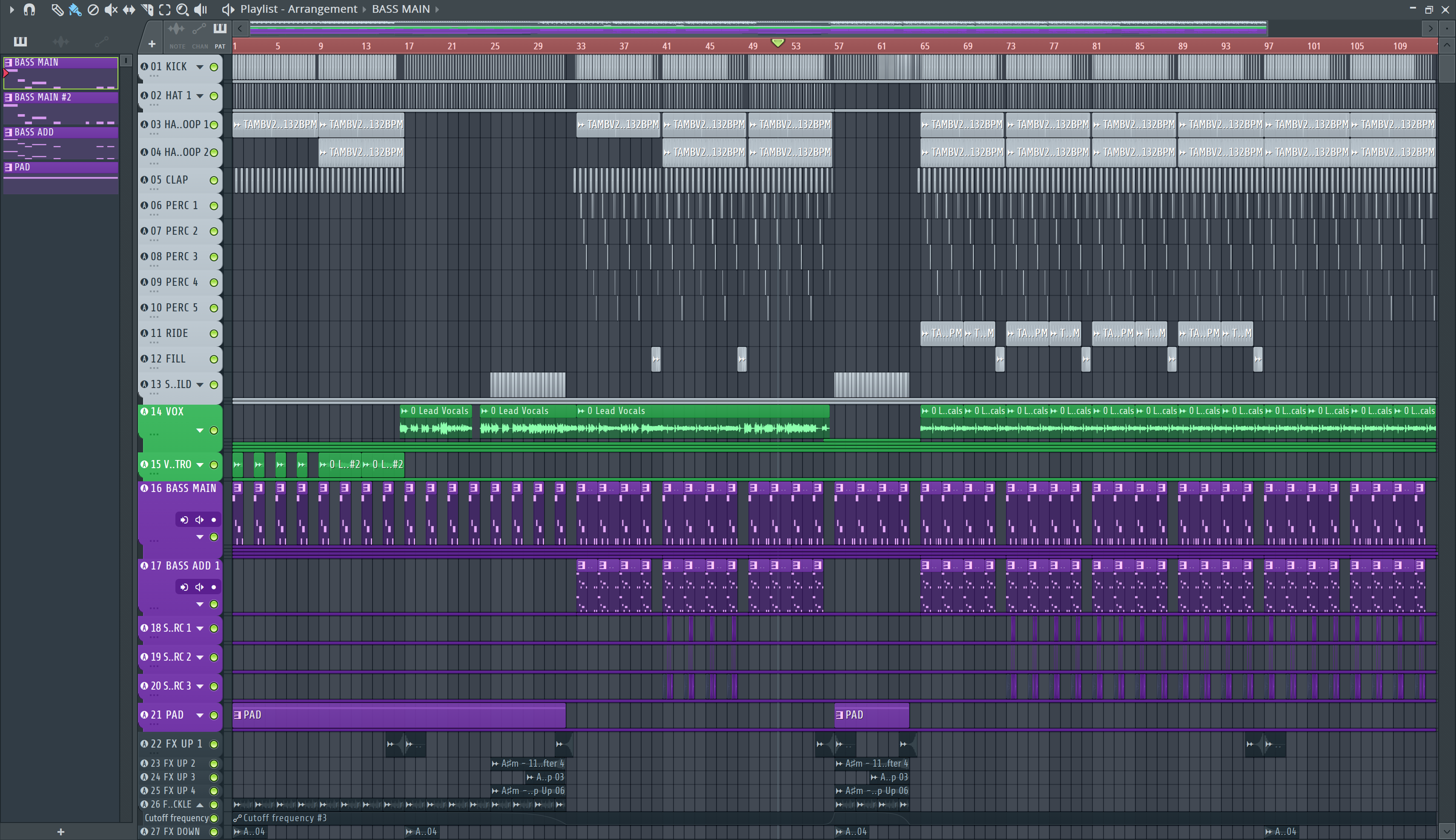Toggle the magnet snap tool
1456x840 pixels.
[x=29, y=9]
